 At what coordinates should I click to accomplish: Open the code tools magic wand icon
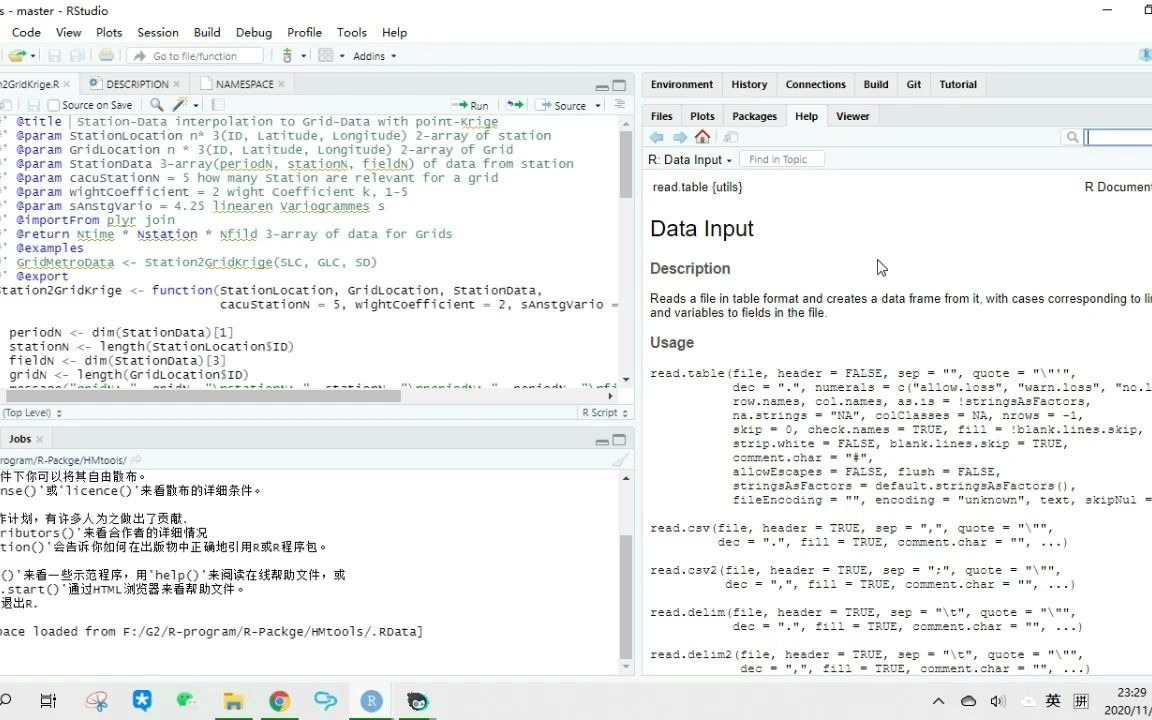coord(179,104)
